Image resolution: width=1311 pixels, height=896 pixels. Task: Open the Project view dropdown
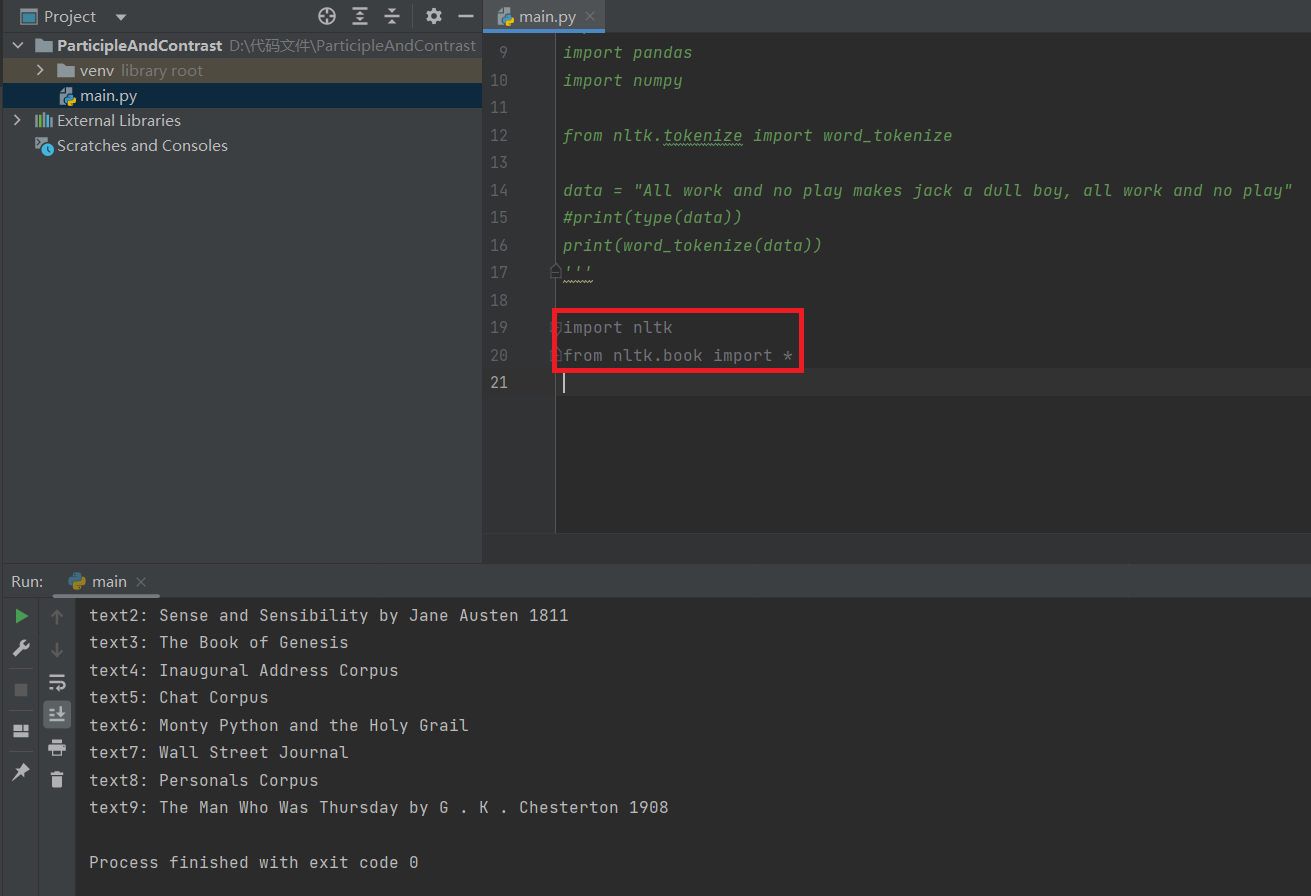(121, 17)
